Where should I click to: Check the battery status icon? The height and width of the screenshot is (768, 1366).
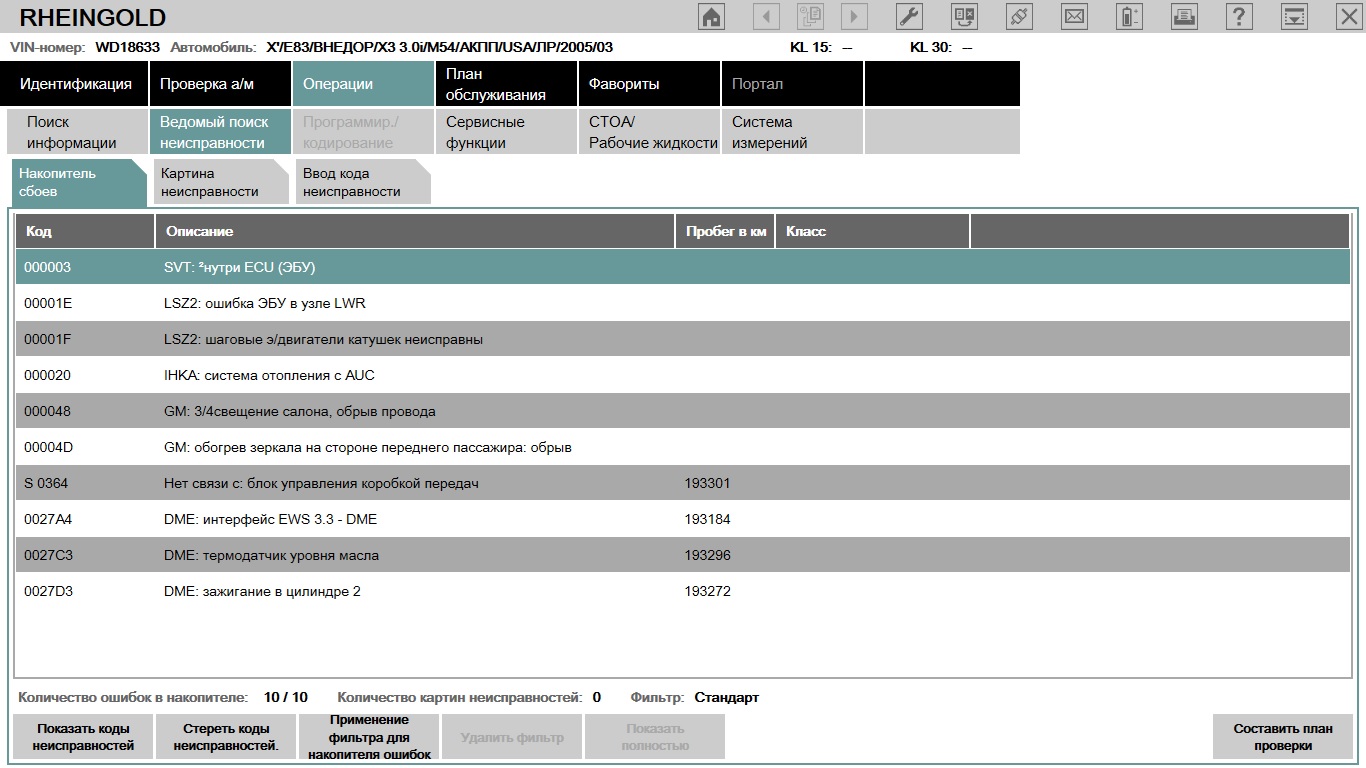coord(1129,16)
